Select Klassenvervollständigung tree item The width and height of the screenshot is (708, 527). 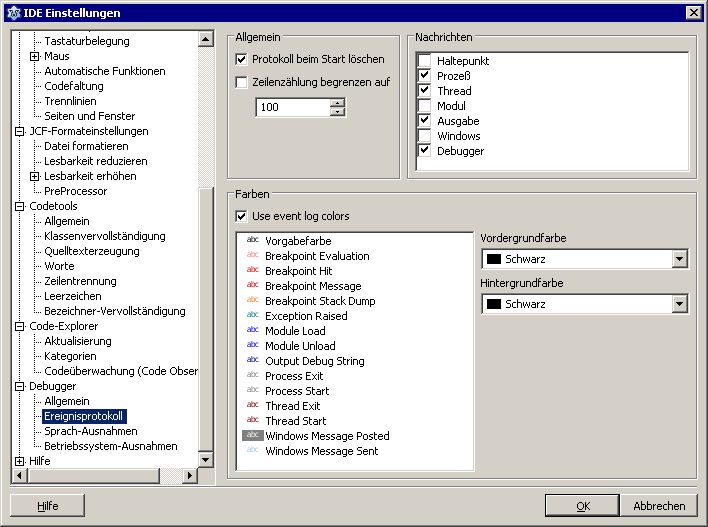pos(104,236)
